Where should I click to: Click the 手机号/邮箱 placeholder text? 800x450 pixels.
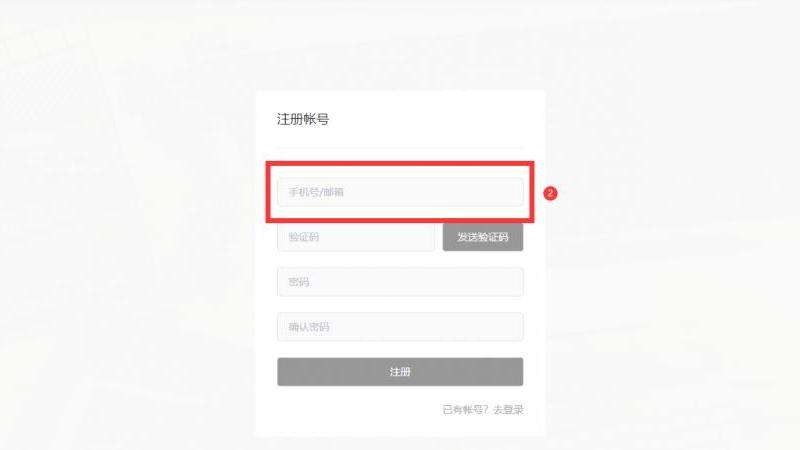[316, 192]
